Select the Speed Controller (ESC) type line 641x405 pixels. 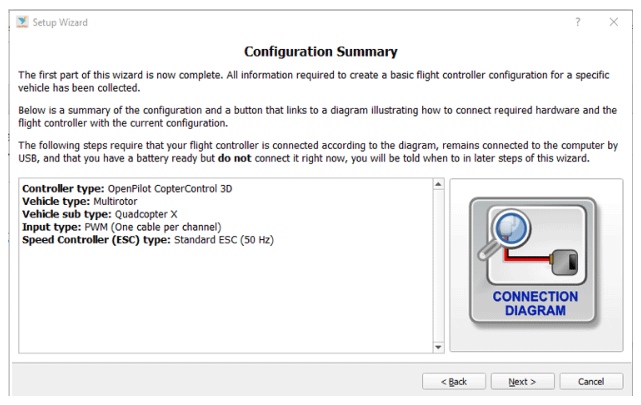[147, 240]
